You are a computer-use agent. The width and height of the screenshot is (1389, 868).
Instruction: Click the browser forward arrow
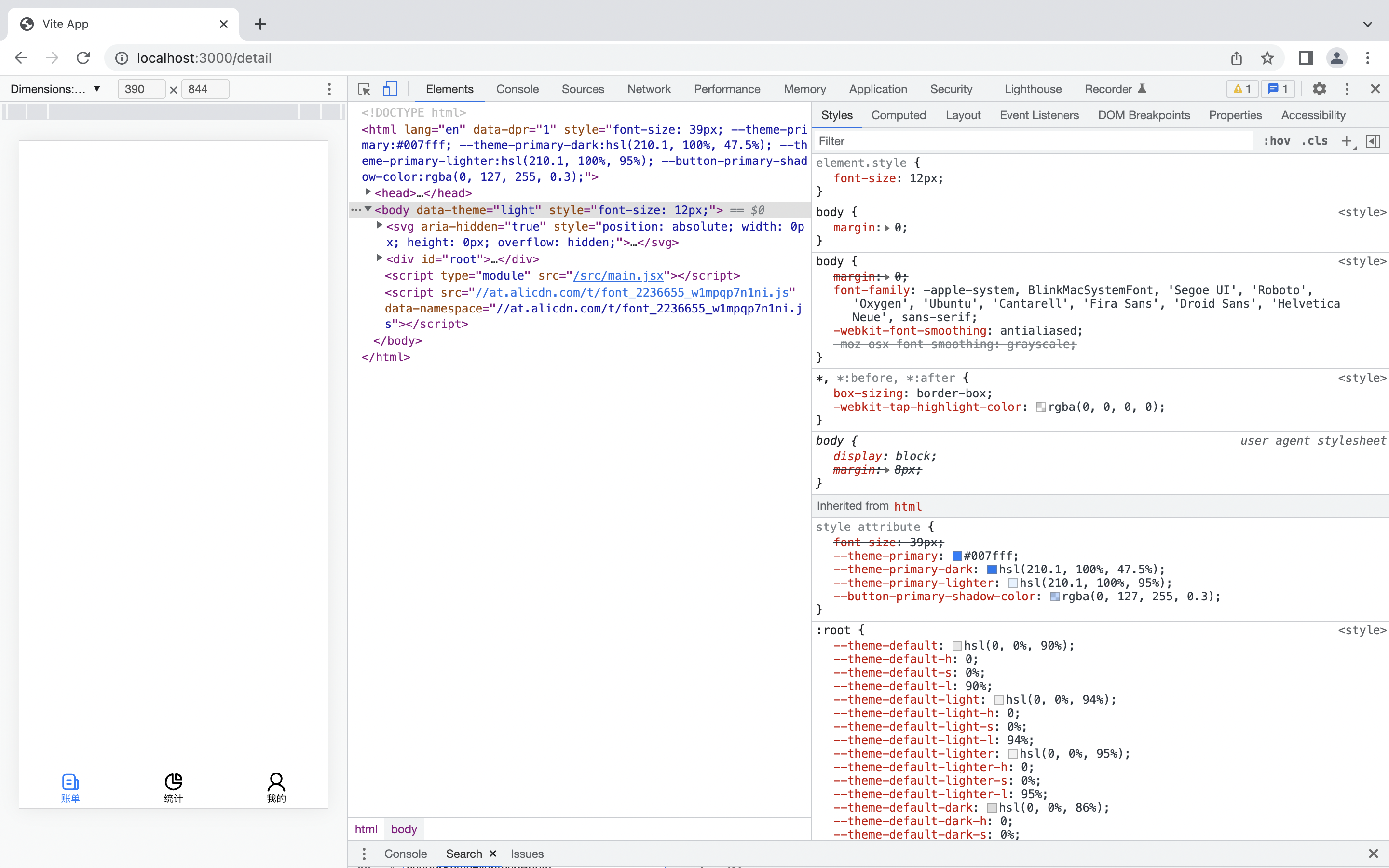point(52,58)
